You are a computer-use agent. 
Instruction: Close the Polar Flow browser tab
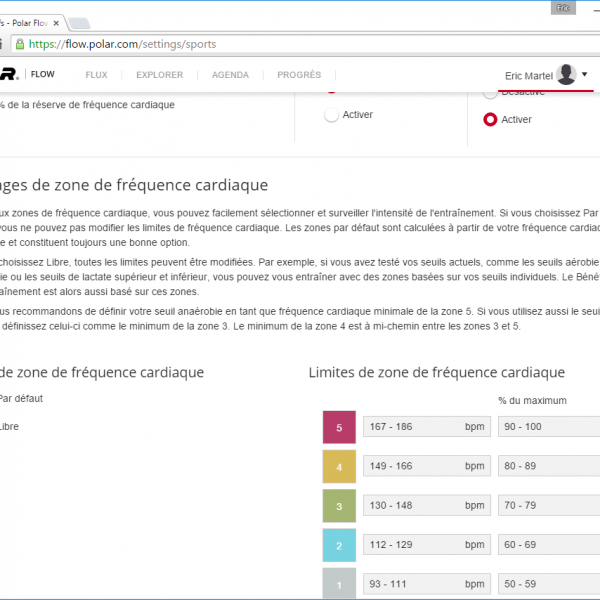(55, 22)
